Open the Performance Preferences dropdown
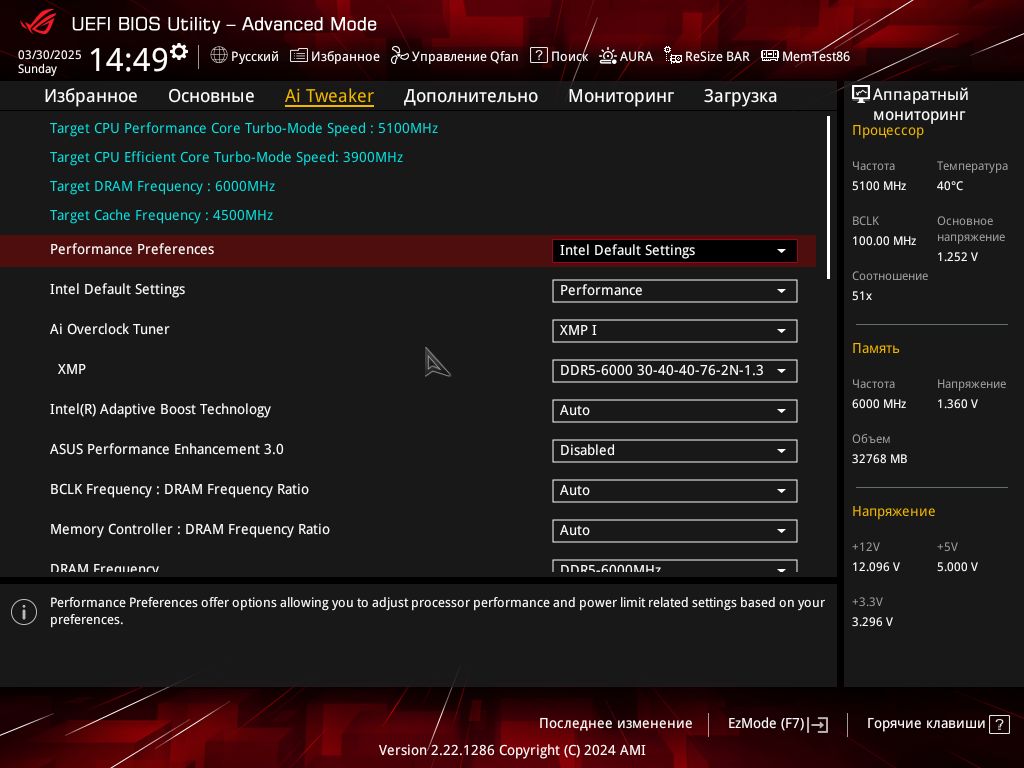 coord(675,251)
